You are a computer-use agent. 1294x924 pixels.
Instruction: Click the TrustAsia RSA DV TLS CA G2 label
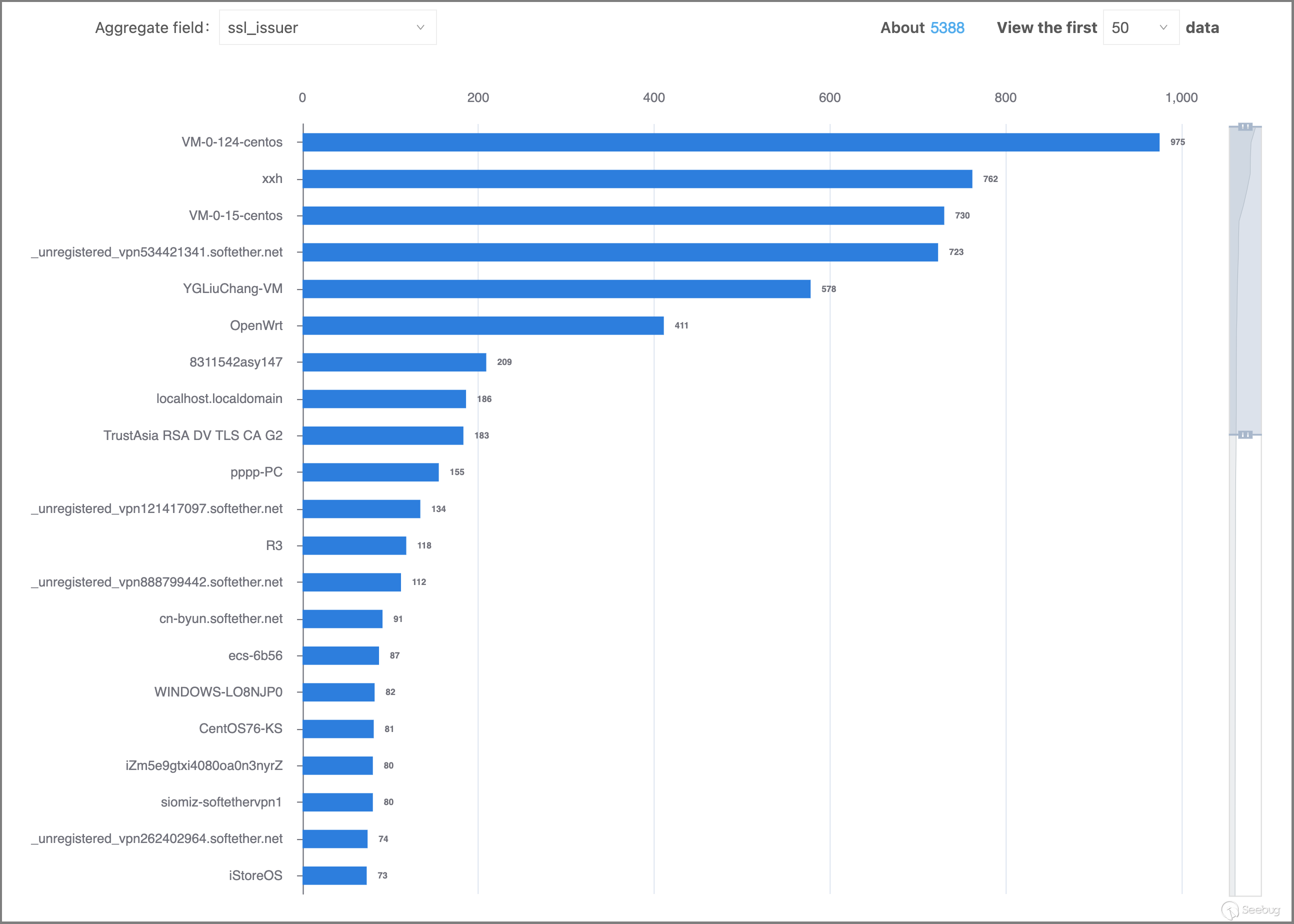click(x=193, y=435)
